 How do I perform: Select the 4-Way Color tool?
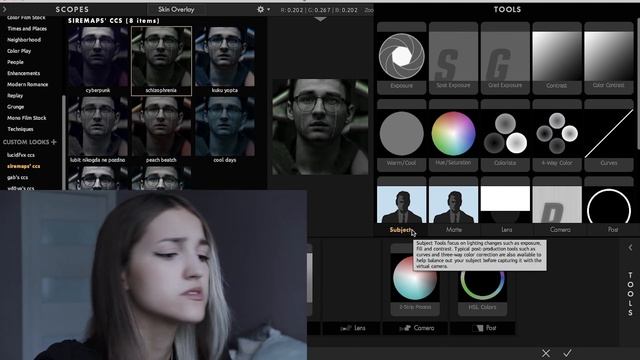coord(557,136)
